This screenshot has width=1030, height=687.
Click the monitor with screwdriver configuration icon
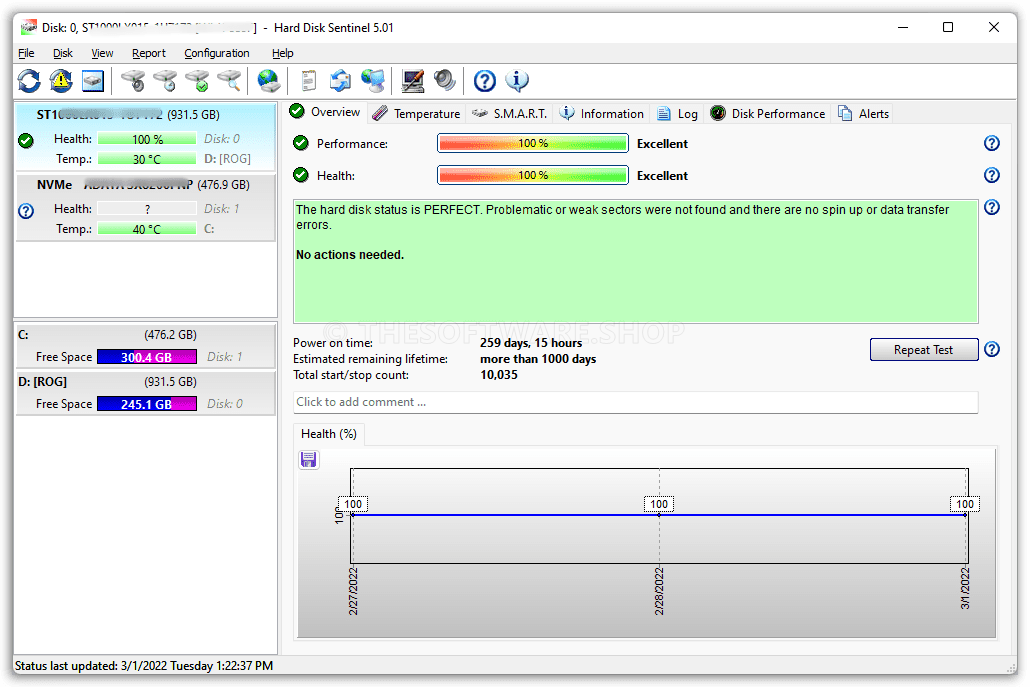(x=413, y=81)
